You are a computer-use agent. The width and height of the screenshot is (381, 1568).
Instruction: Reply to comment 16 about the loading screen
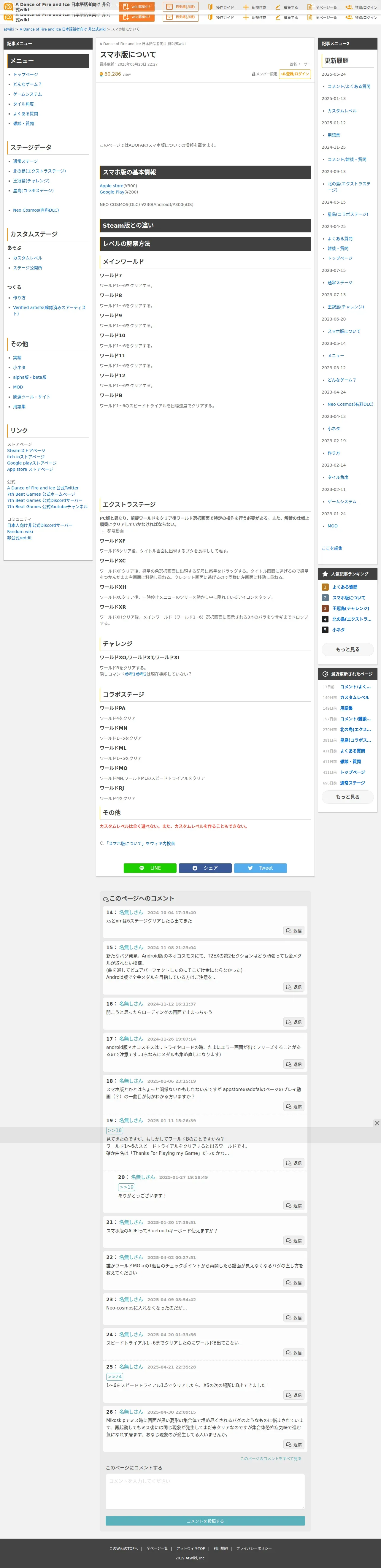[x=293, y=1022]
